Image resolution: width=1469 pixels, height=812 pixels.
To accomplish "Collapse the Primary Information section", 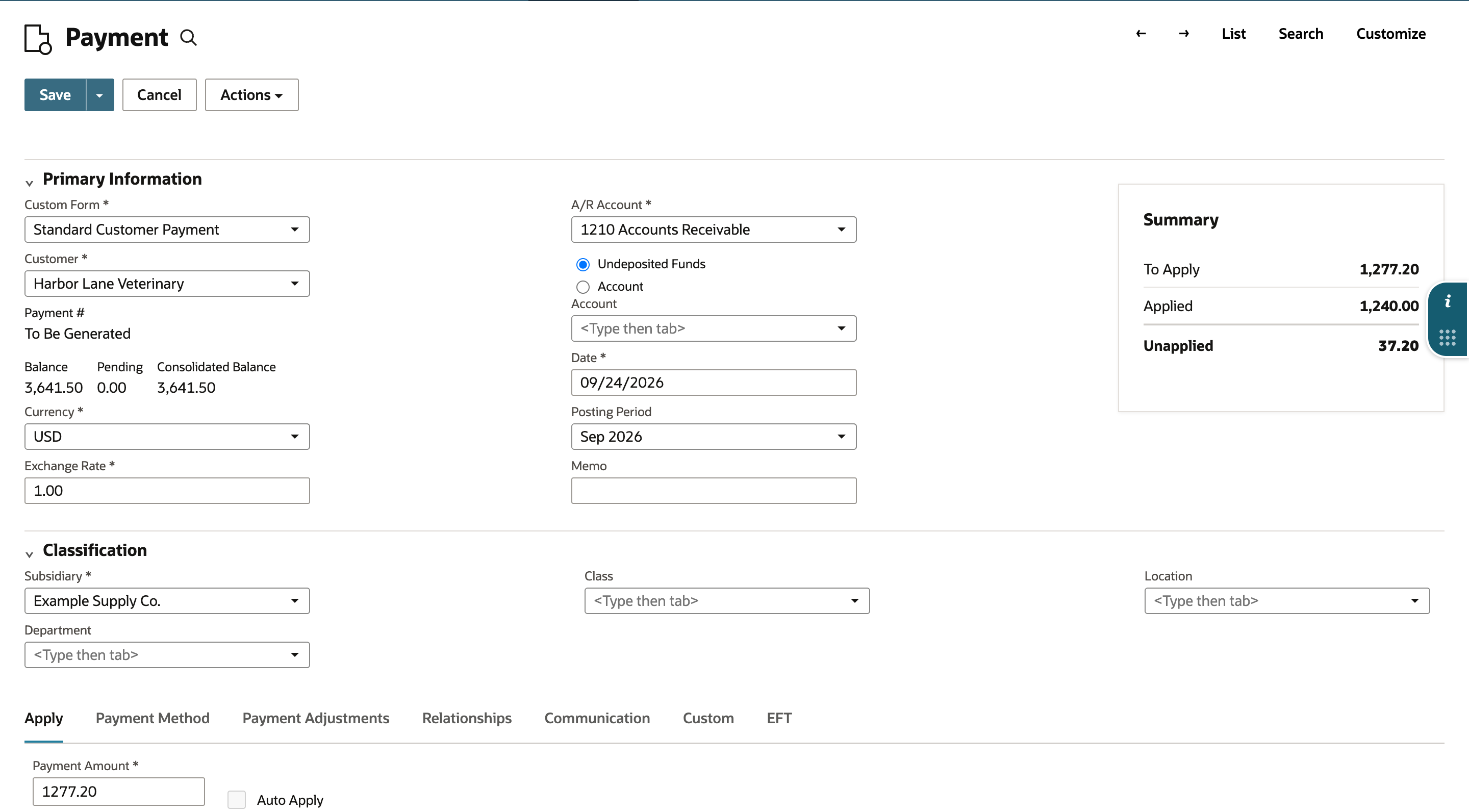I will [x=29, y=183].
